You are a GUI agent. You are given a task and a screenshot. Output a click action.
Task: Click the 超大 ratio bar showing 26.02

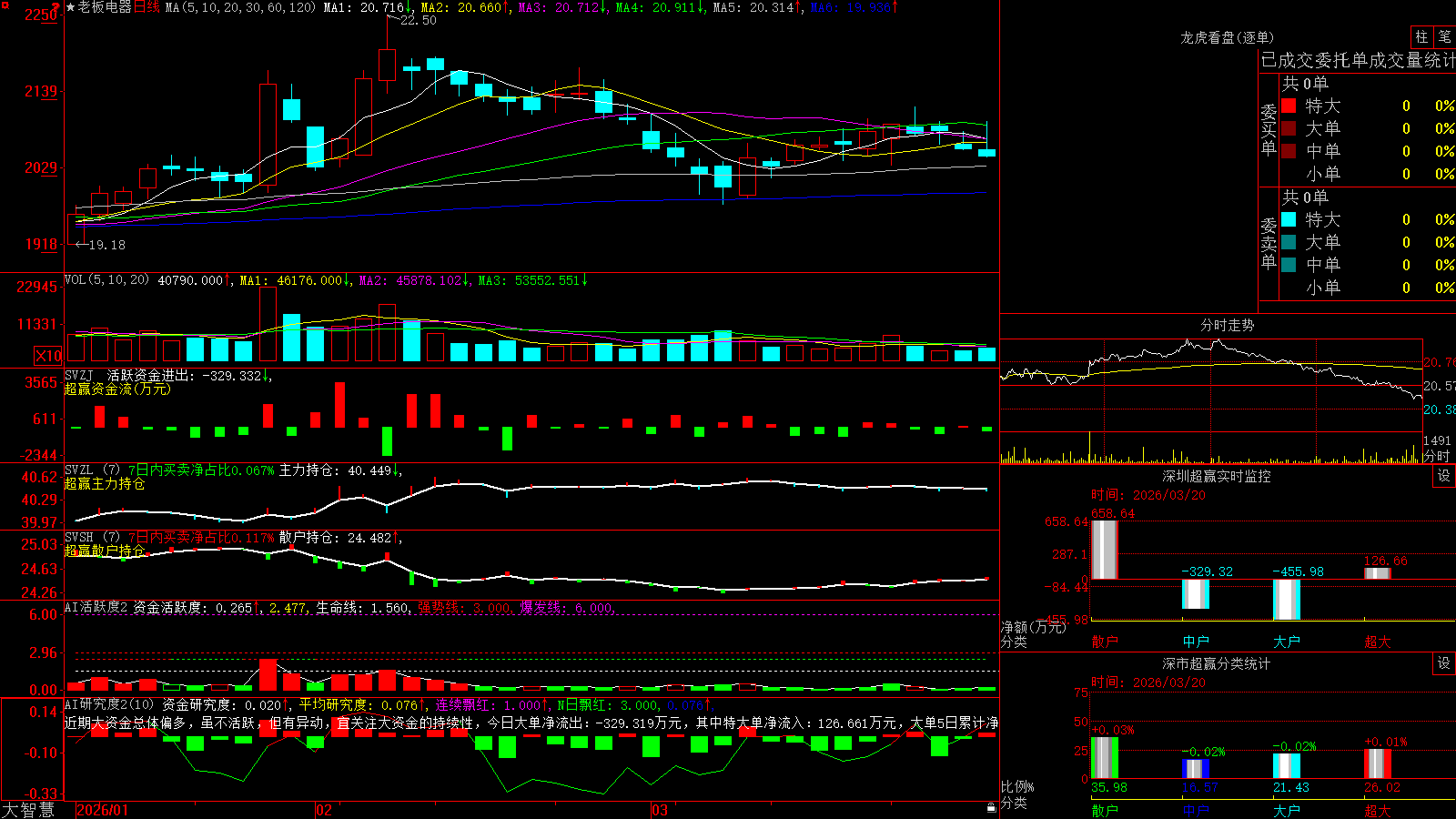click(1378, 763)
